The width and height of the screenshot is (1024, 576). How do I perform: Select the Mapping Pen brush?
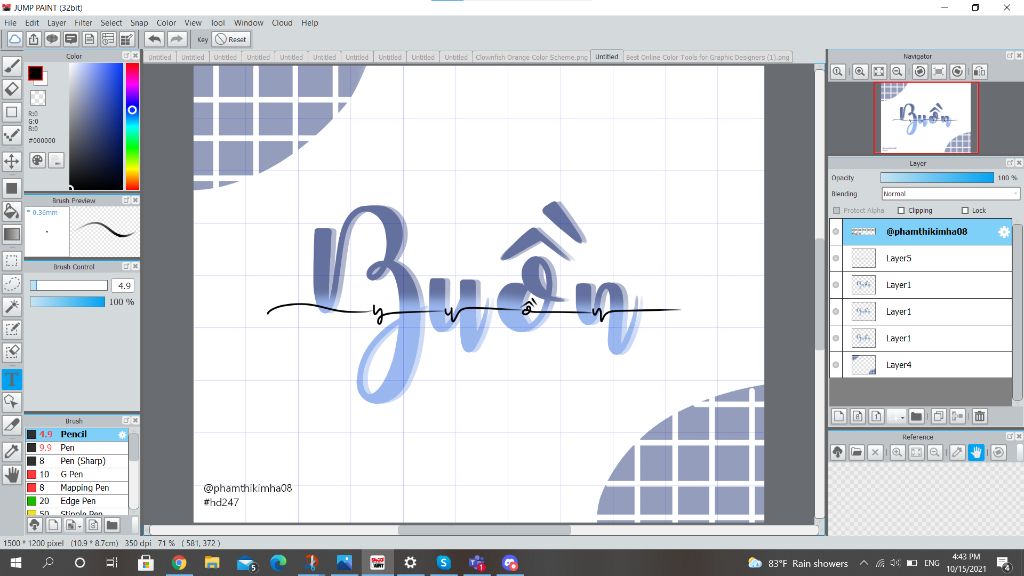[x=77, y=488]
